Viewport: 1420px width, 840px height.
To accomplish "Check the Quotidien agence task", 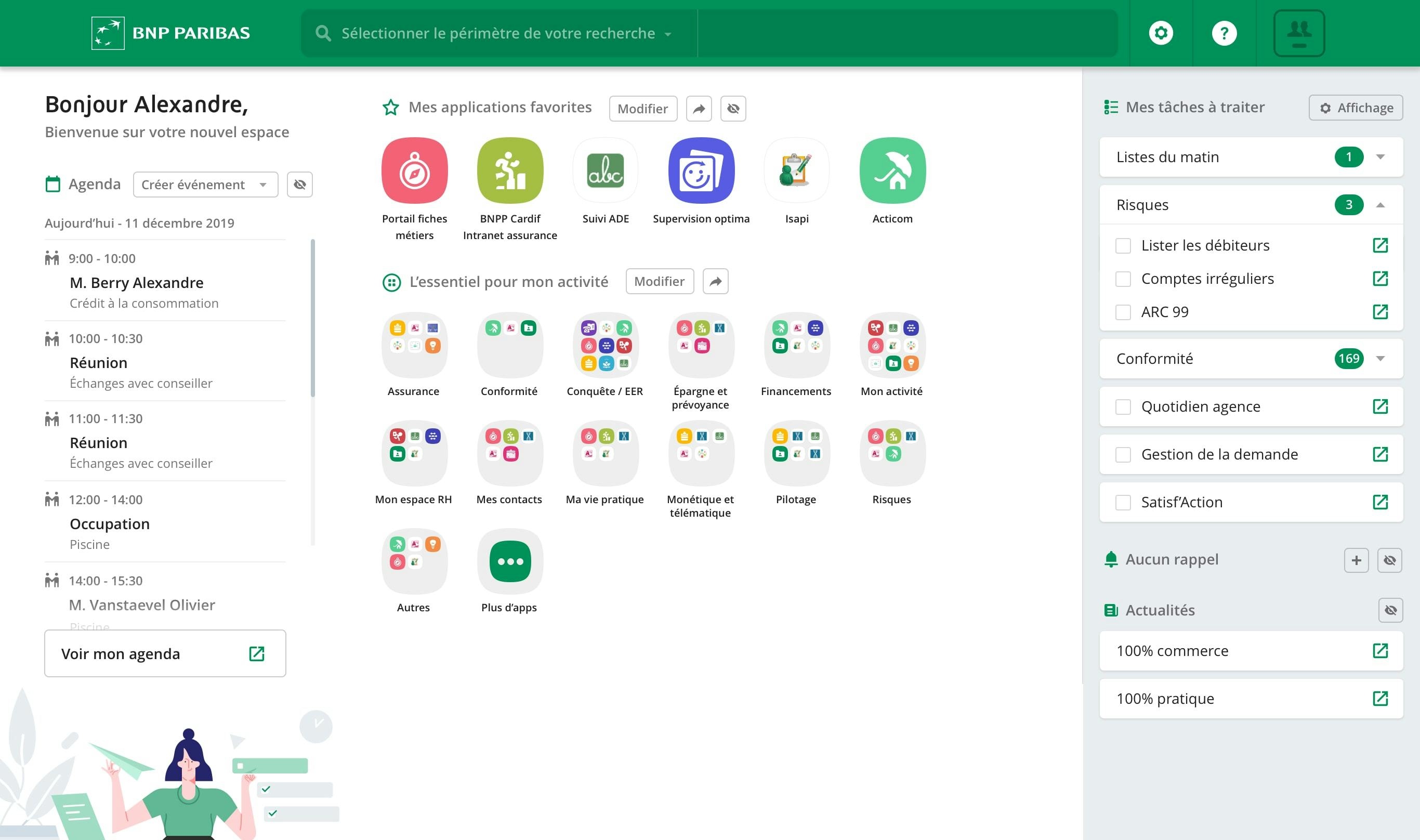I will point(1123,407).
